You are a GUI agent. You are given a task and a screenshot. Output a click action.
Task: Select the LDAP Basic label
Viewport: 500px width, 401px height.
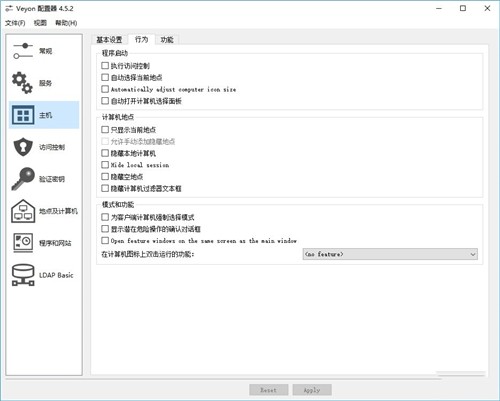pyautogui.click(x=56, y=275)
